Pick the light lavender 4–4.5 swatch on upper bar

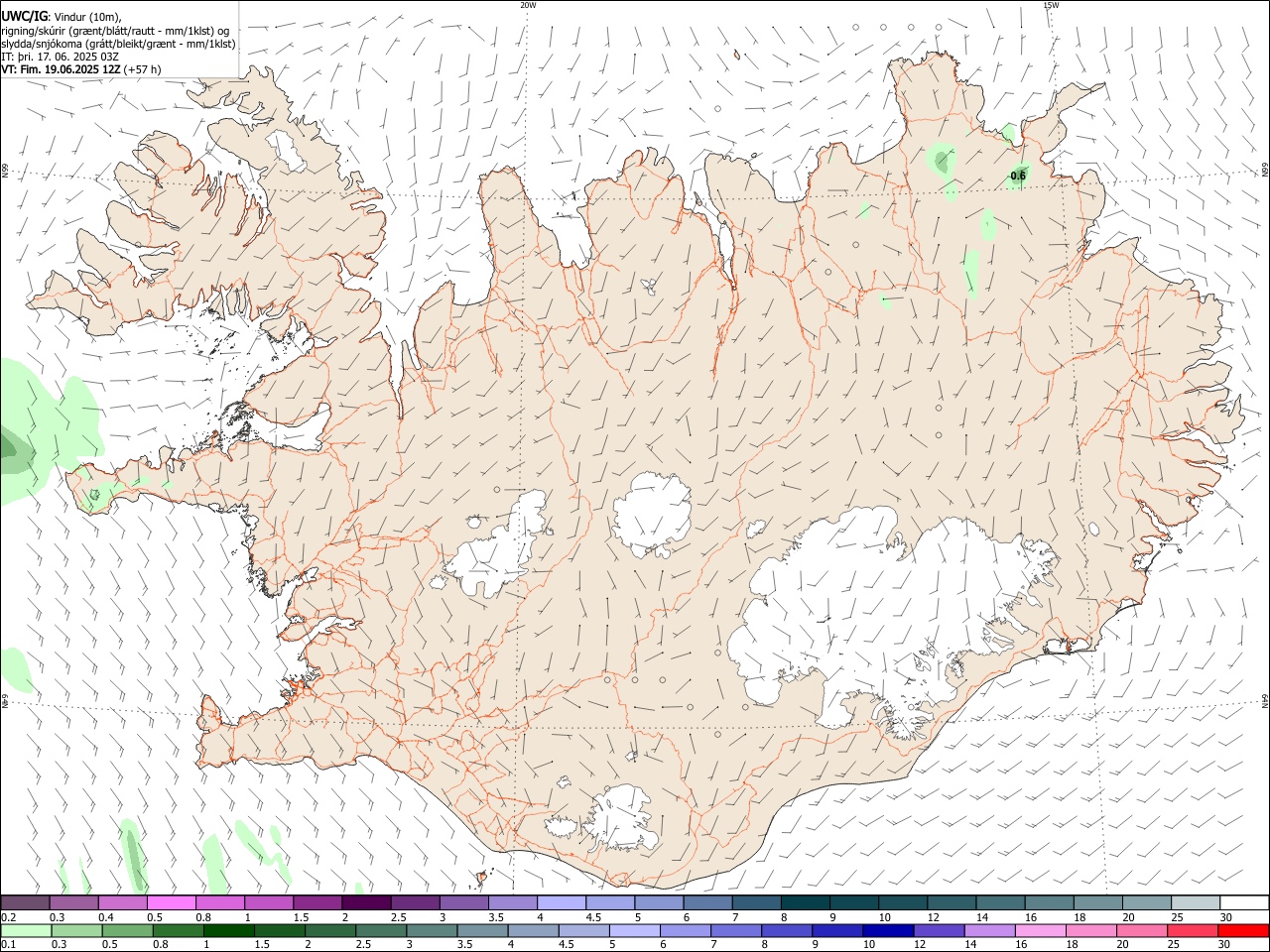coord(560,902)
